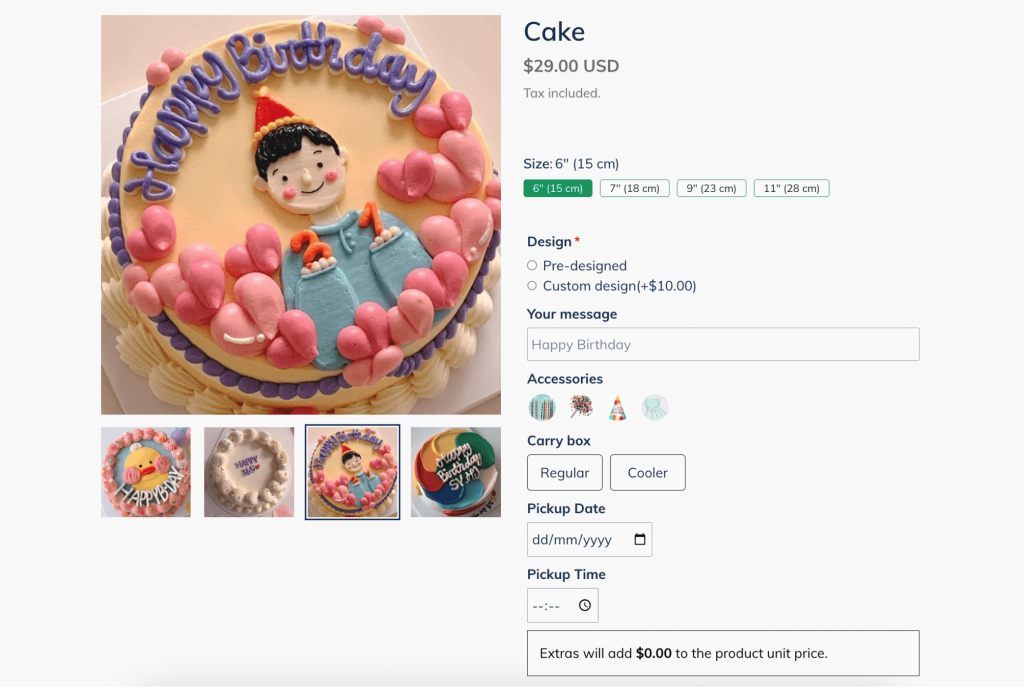Select the 7" (18 cm) size
This screenshot has height=687, width=1024.
coord(635,188)
